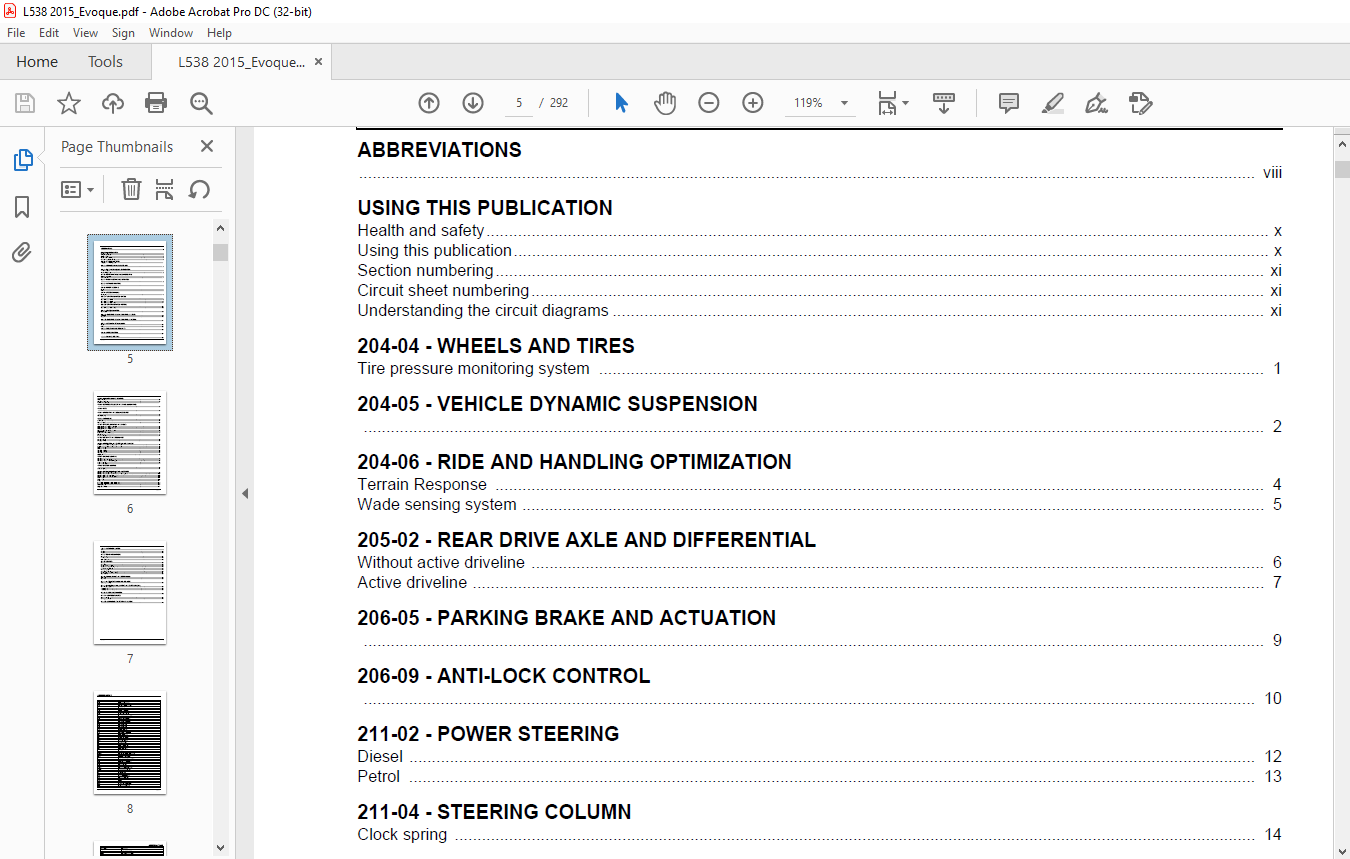Open the Attachments paperclip pane
Image resolution: width=1350 pixels, height=859 pixels.
(22, 252)
